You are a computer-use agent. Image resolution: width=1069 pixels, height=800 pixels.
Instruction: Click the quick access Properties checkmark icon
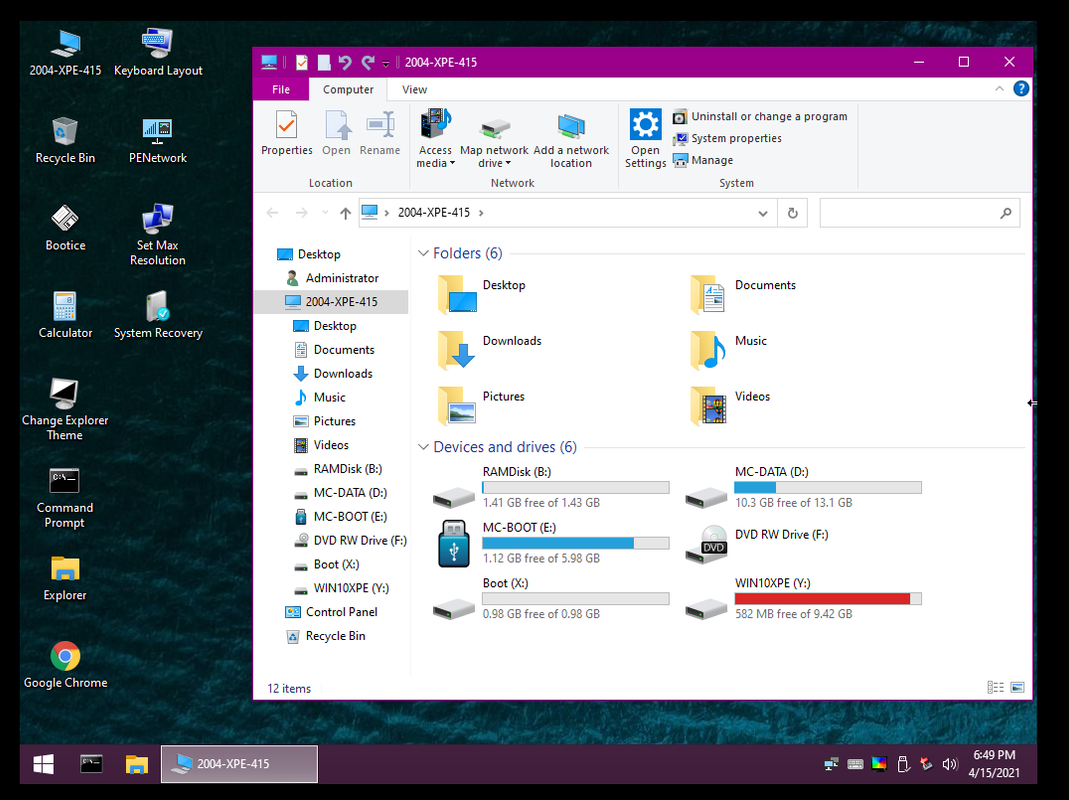pyautogui.click(x=301, y=62)
